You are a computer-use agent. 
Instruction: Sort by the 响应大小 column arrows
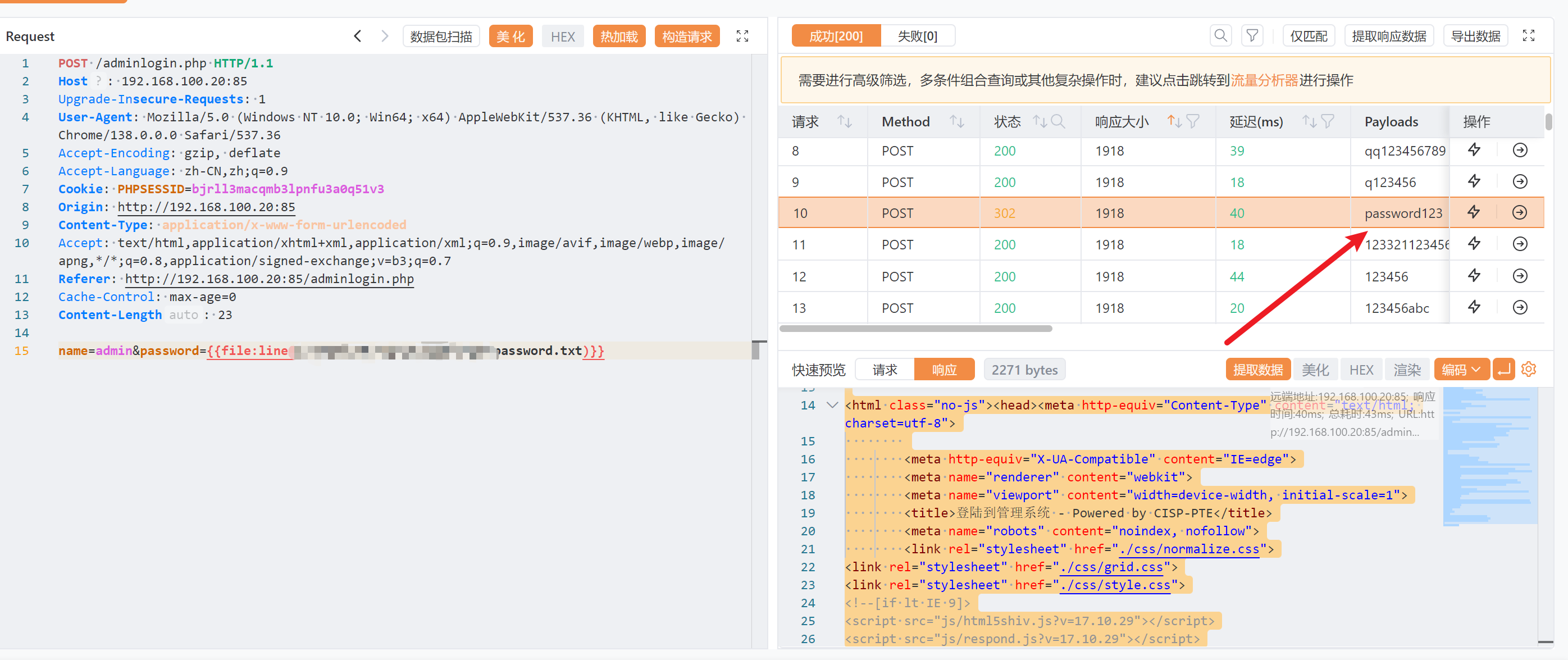click(1174, 122)
